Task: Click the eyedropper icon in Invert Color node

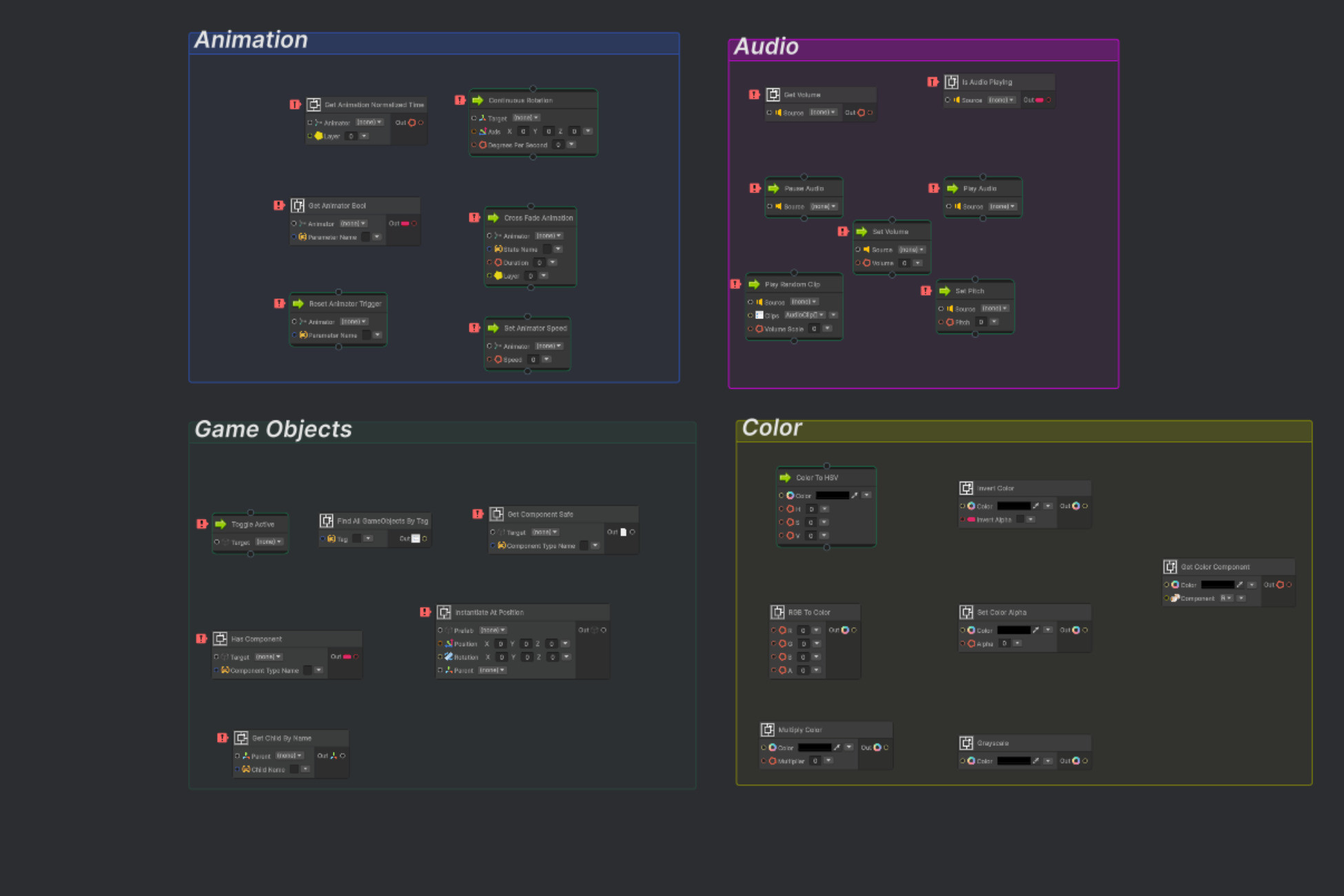Action: [1035, 506]
